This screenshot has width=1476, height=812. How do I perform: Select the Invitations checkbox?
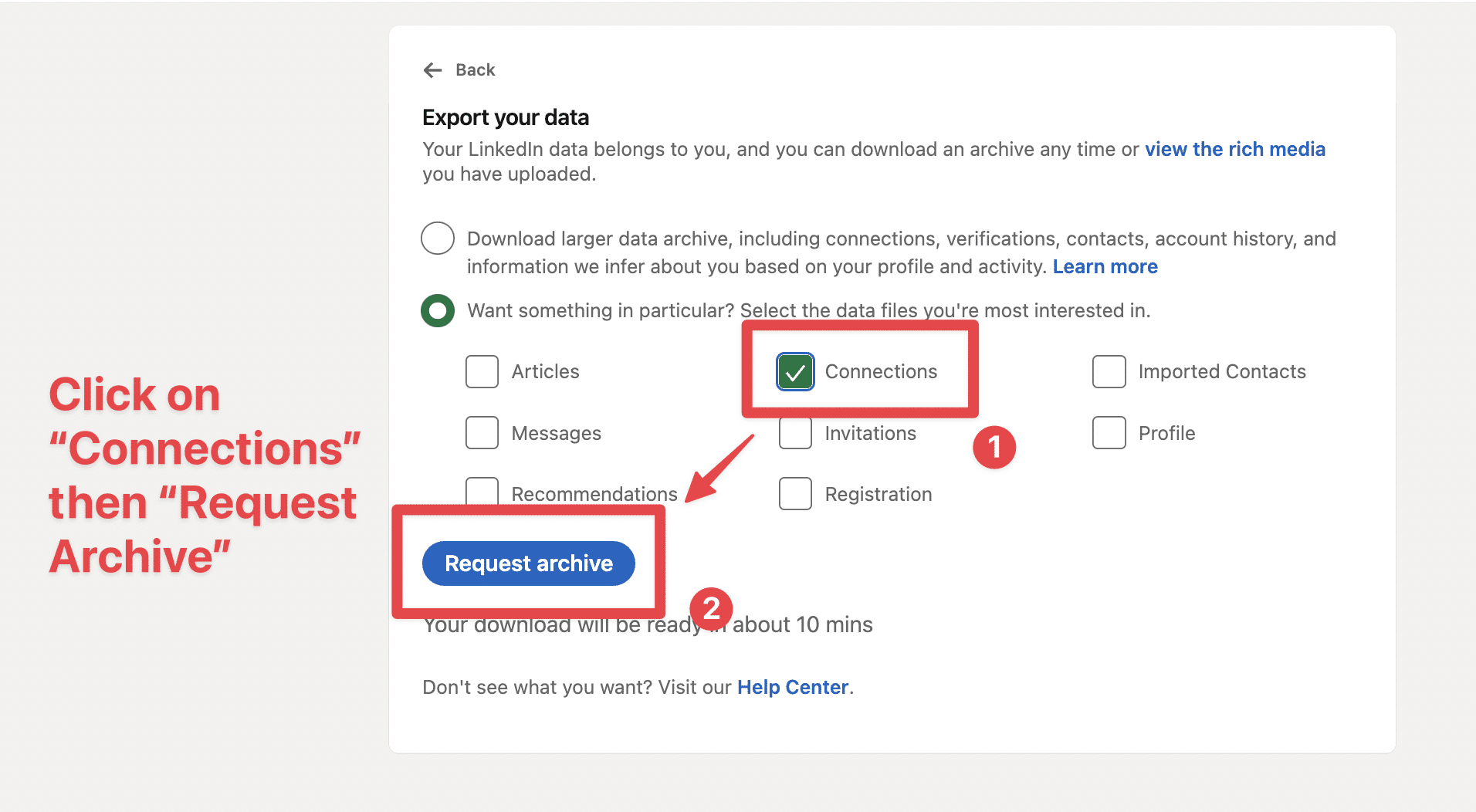(794, 433)
